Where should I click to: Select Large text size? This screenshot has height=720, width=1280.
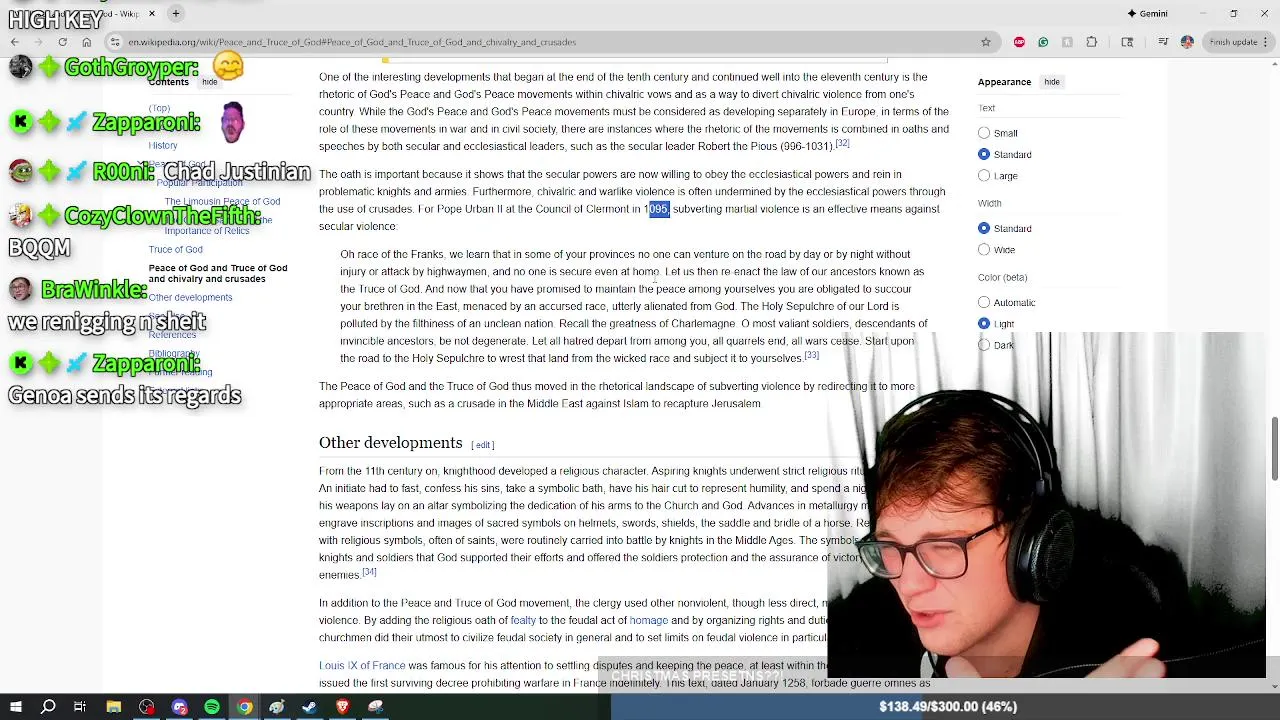[984, 175]
